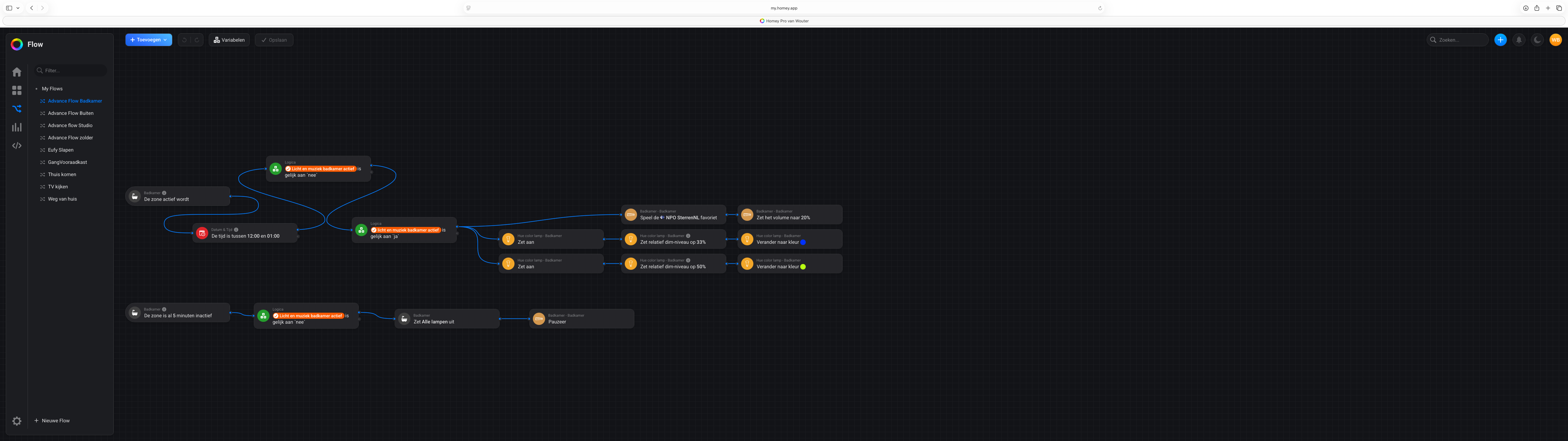Open the Variabelen button
This screenshot has height=441, width=1568.
pyautogui.click(x=229, y=40)
